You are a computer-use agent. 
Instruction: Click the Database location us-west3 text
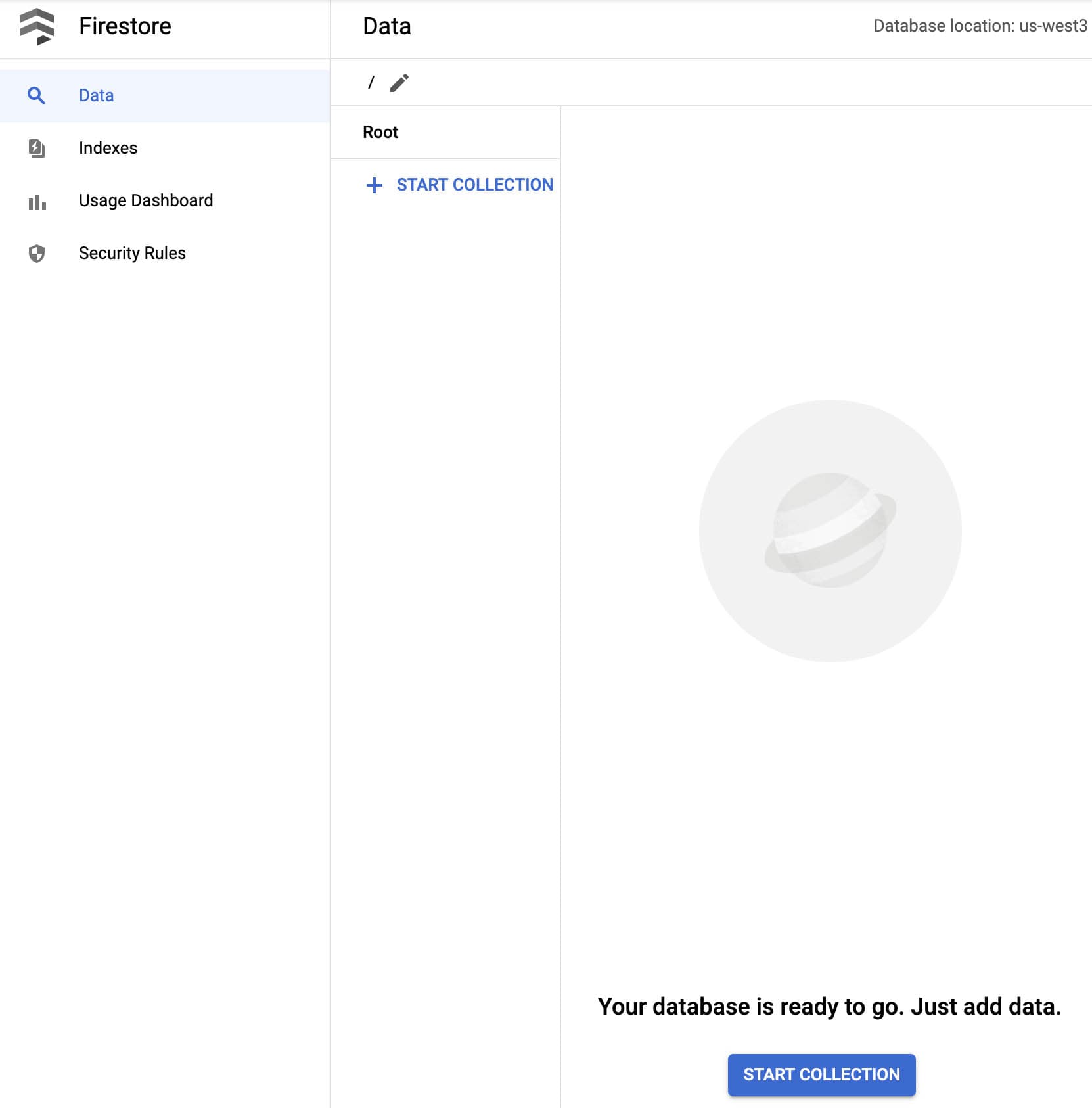point(980,26)
